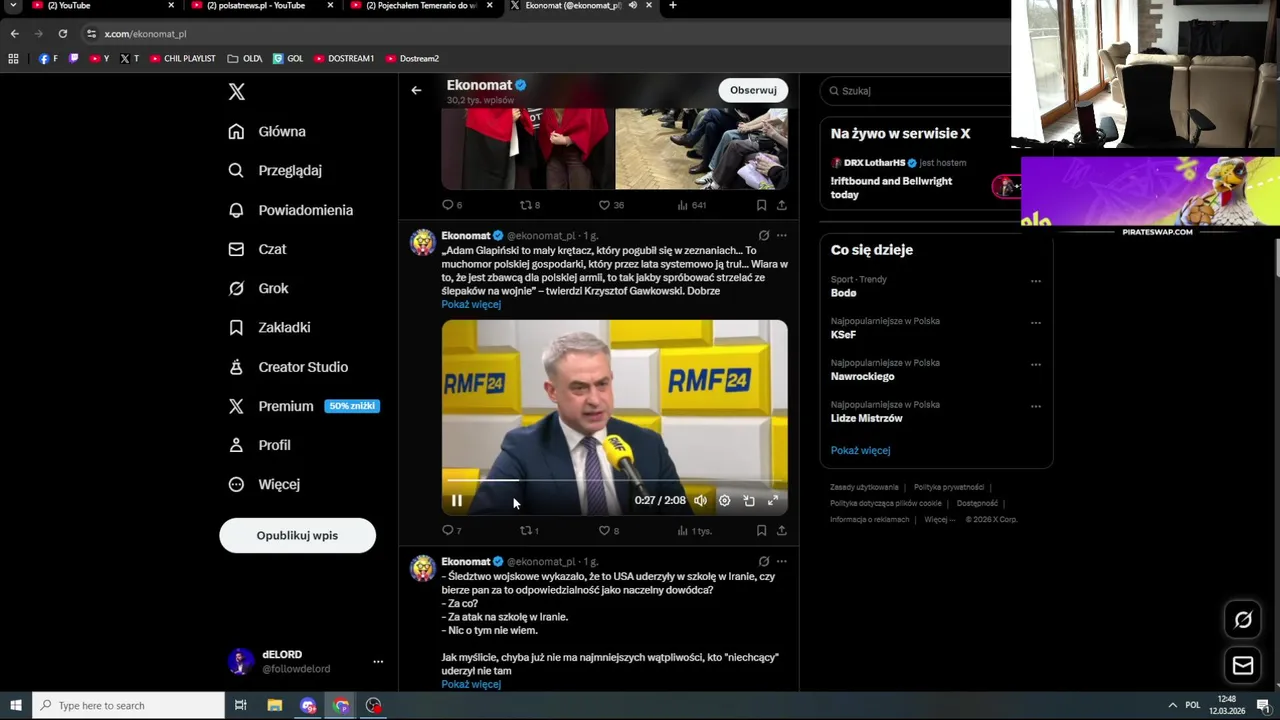Open Więcej menu in sidebar
This screenshot has width=1280, height=720.
point(264,484)
